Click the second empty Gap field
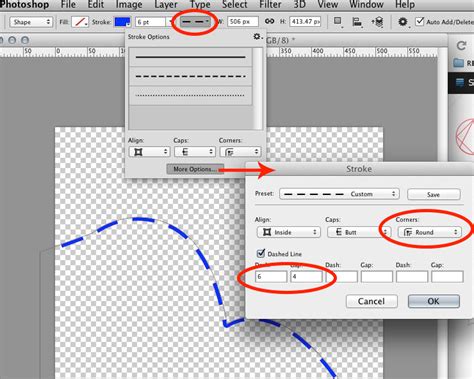This screenshot has width=474, height=379. tap(377, 277)
